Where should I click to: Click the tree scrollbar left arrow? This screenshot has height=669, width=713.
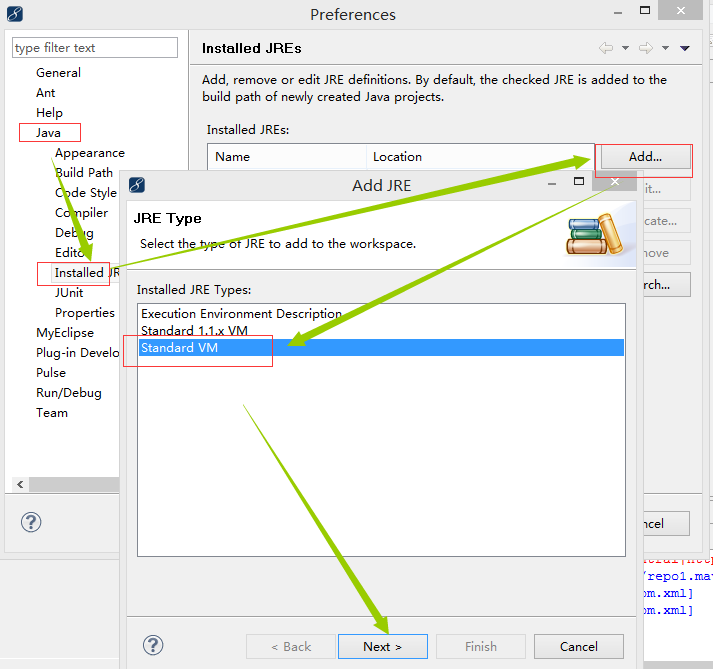(20, 484)
